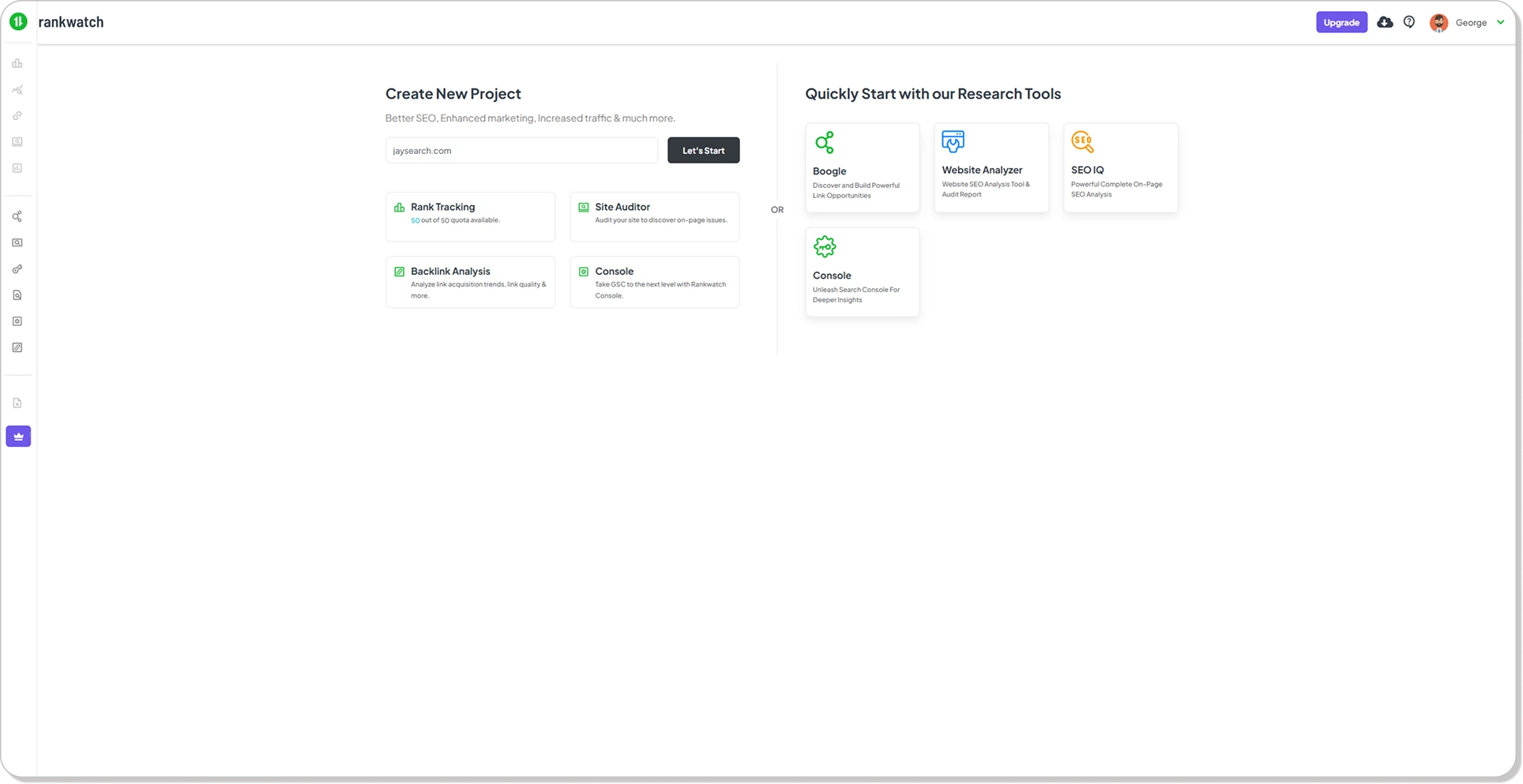Open the link-in-box sidebar icon

pyautogui.click(x=17, y=347)
